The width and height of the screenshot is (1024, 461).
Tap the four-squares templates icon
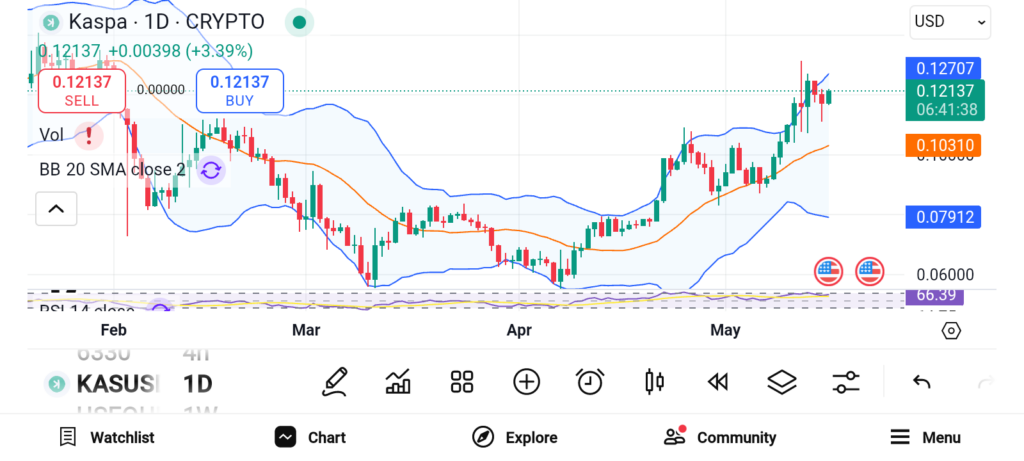(x=461, y=381)
